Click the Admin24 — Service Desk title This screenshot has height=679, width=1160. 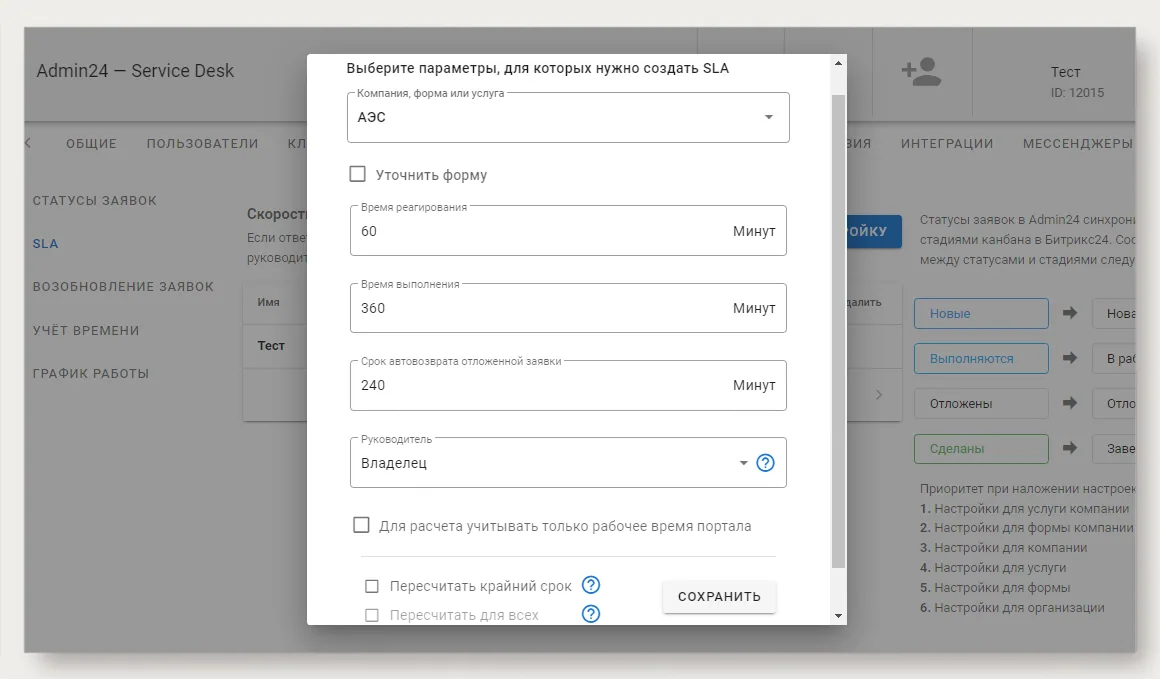pyautogui.click(x=135, y=71)
